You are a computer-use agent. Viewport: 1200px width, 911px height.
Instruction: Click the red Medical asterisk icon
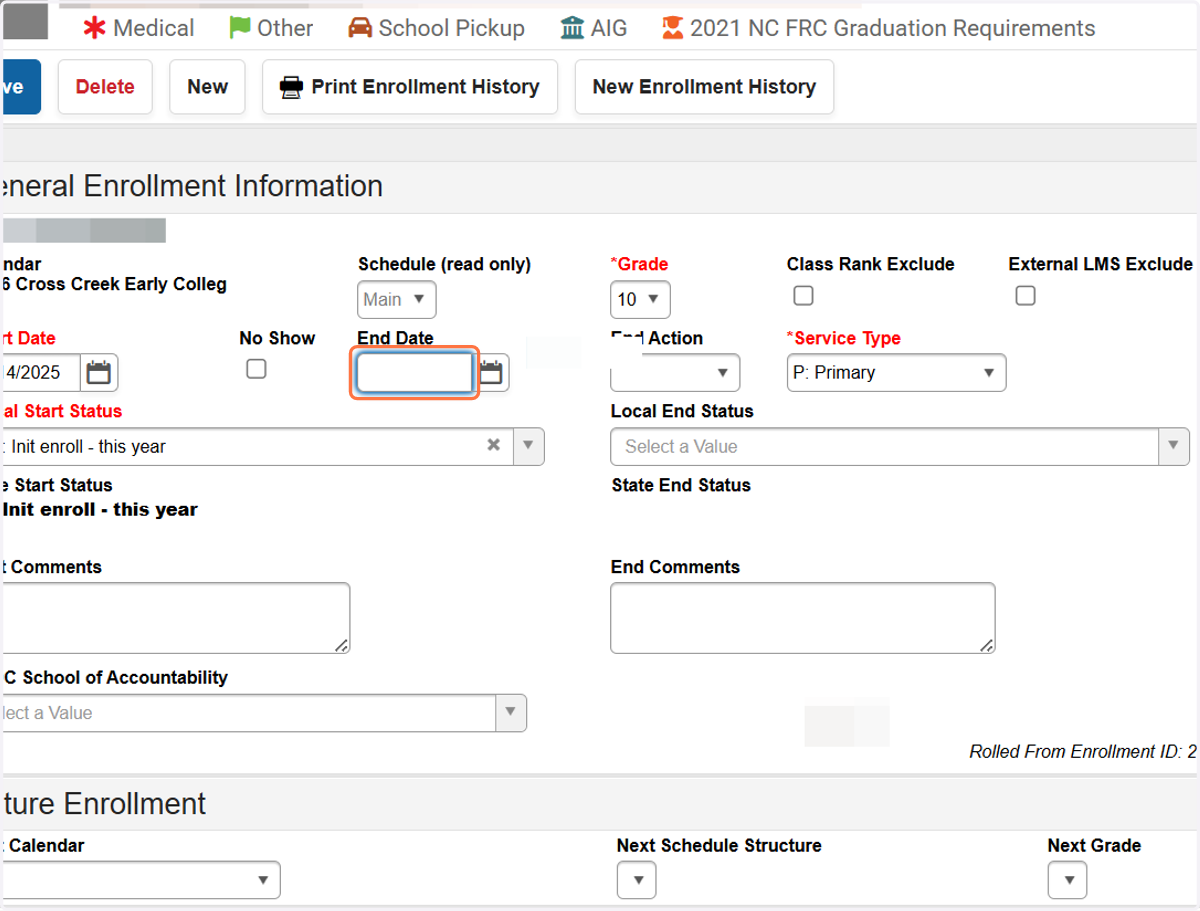94,28
